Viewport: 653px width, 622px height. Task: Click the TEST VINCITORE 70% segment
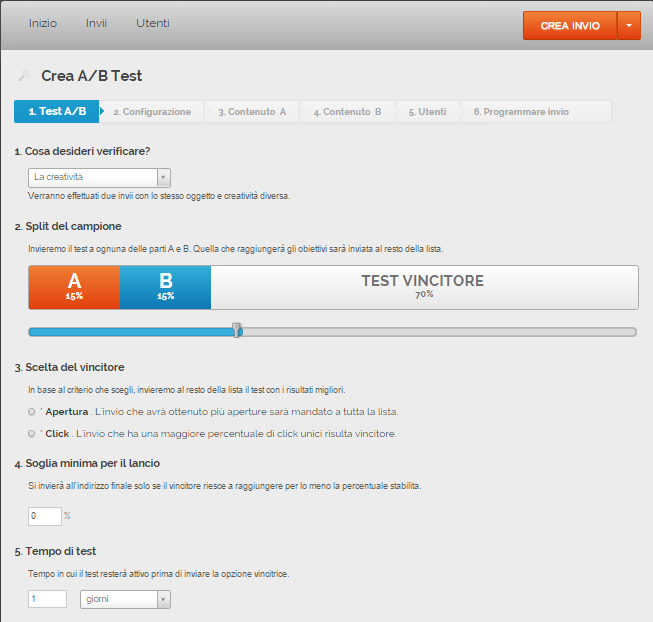424,287
